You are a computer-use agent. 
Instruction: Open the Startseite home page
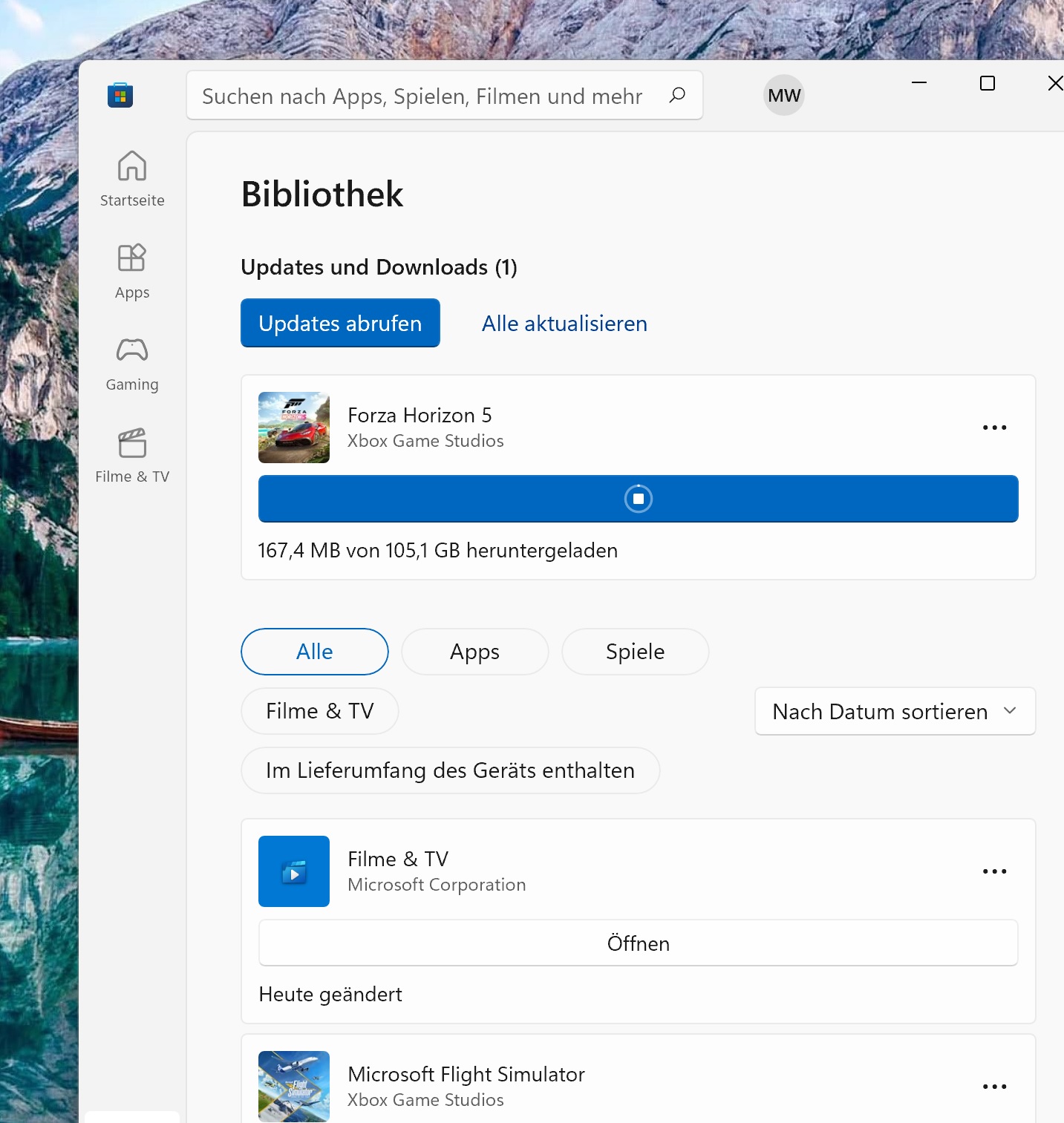[132, 179]
